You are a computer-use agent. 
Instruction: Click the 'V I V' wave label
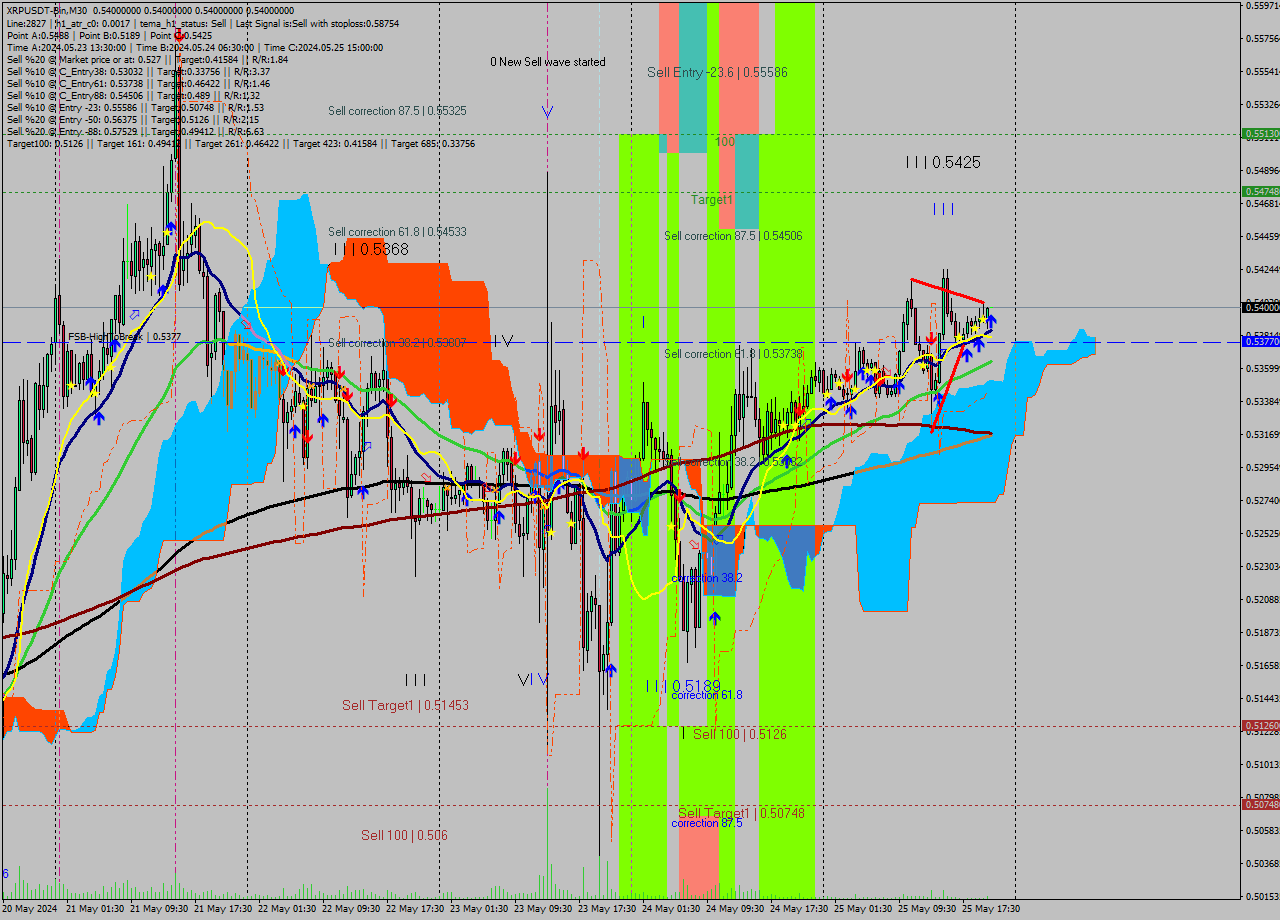[x=533, y=680]
